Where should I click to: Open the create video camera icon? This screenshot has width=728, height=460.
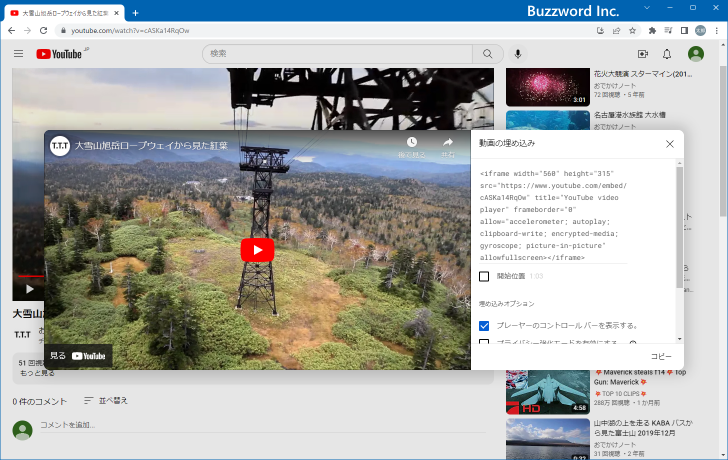[643, 54]
